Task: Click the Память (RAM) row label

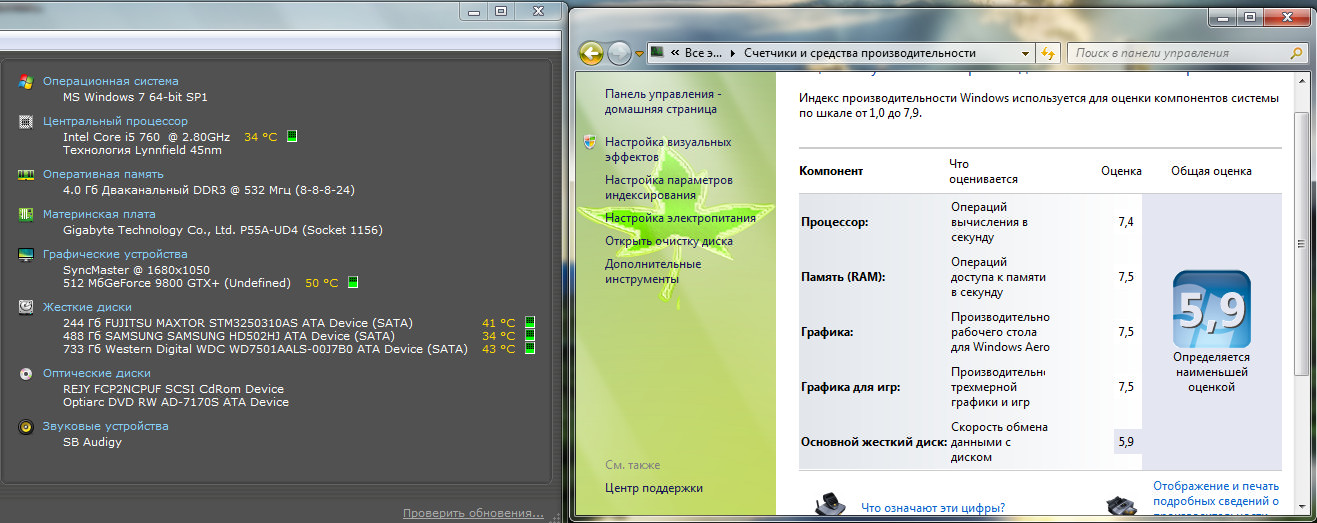Action: coord(843,277)
